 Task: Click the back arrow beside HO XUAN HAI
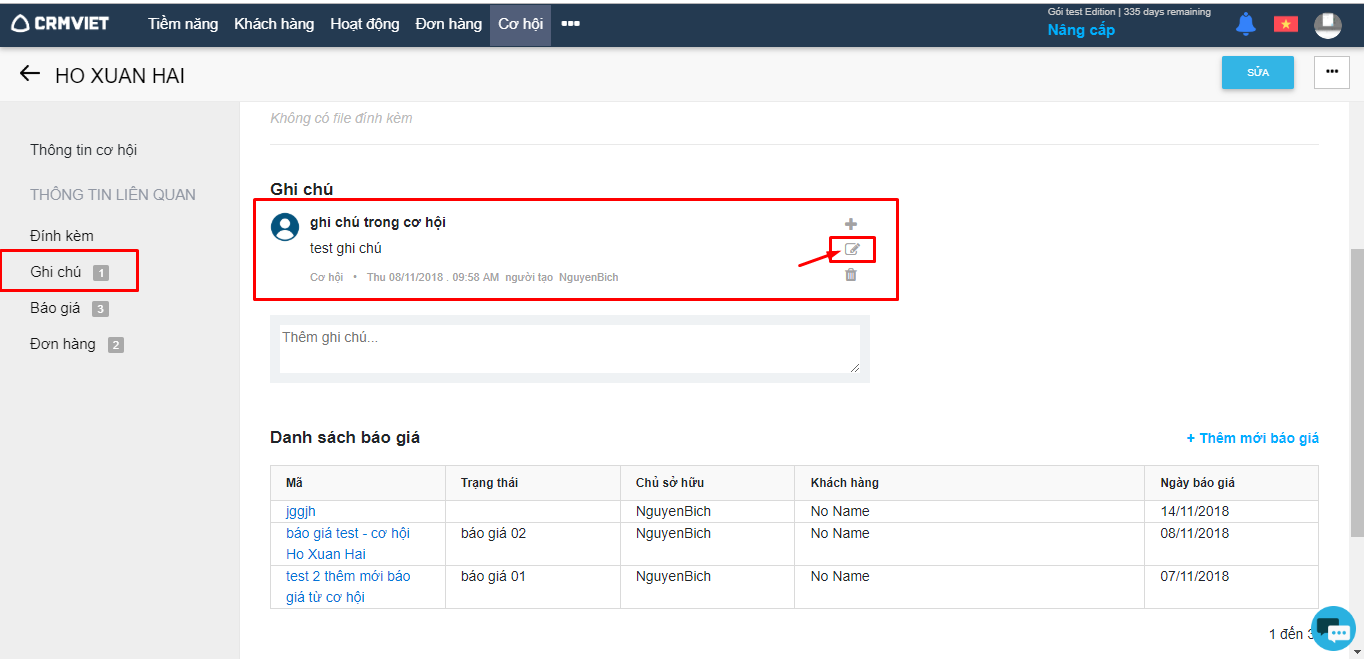click(x=30, y=74)
